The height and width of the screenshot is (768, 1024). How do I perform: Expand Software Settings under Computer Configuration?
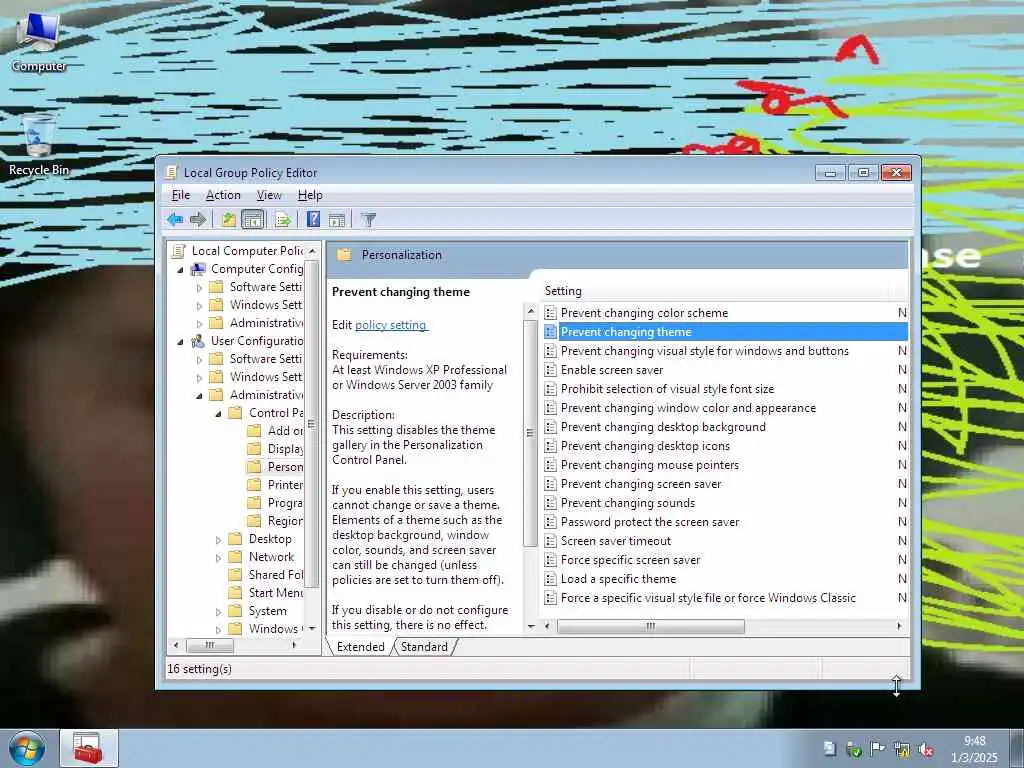point(199,287)
